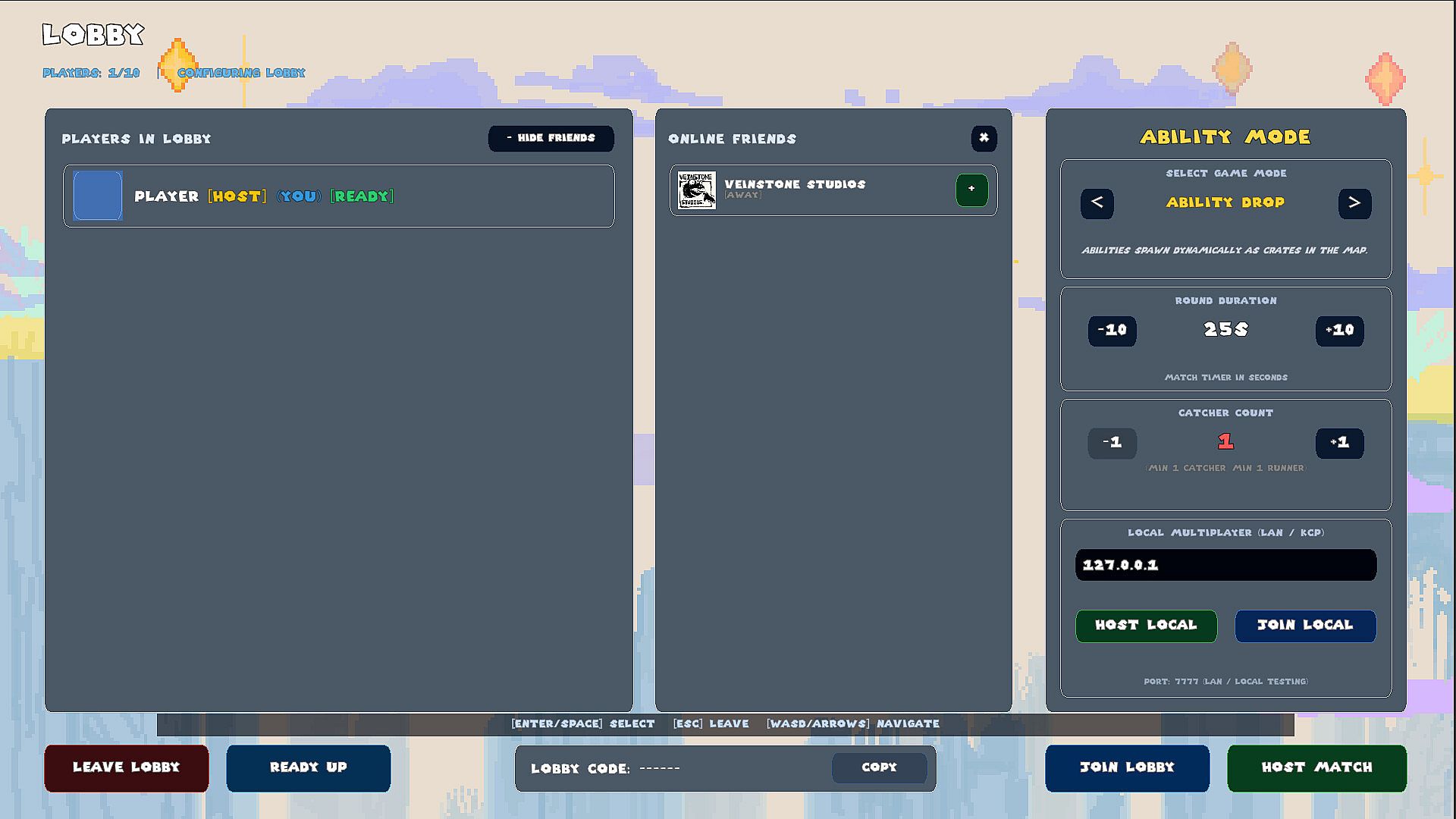Leave the lobby
The image size is (1456, 819).
127,768
